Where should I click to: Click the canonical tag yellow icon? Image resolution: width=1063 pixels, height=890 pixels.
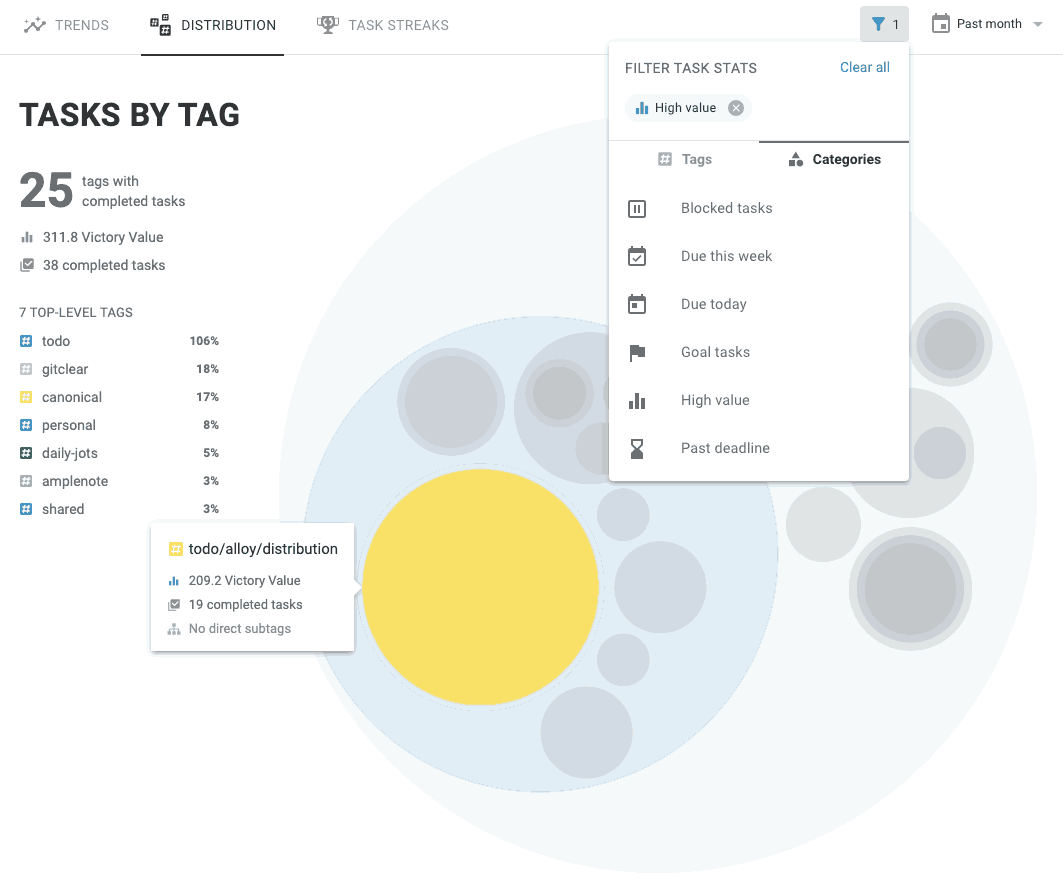click(x=26, y=397)
